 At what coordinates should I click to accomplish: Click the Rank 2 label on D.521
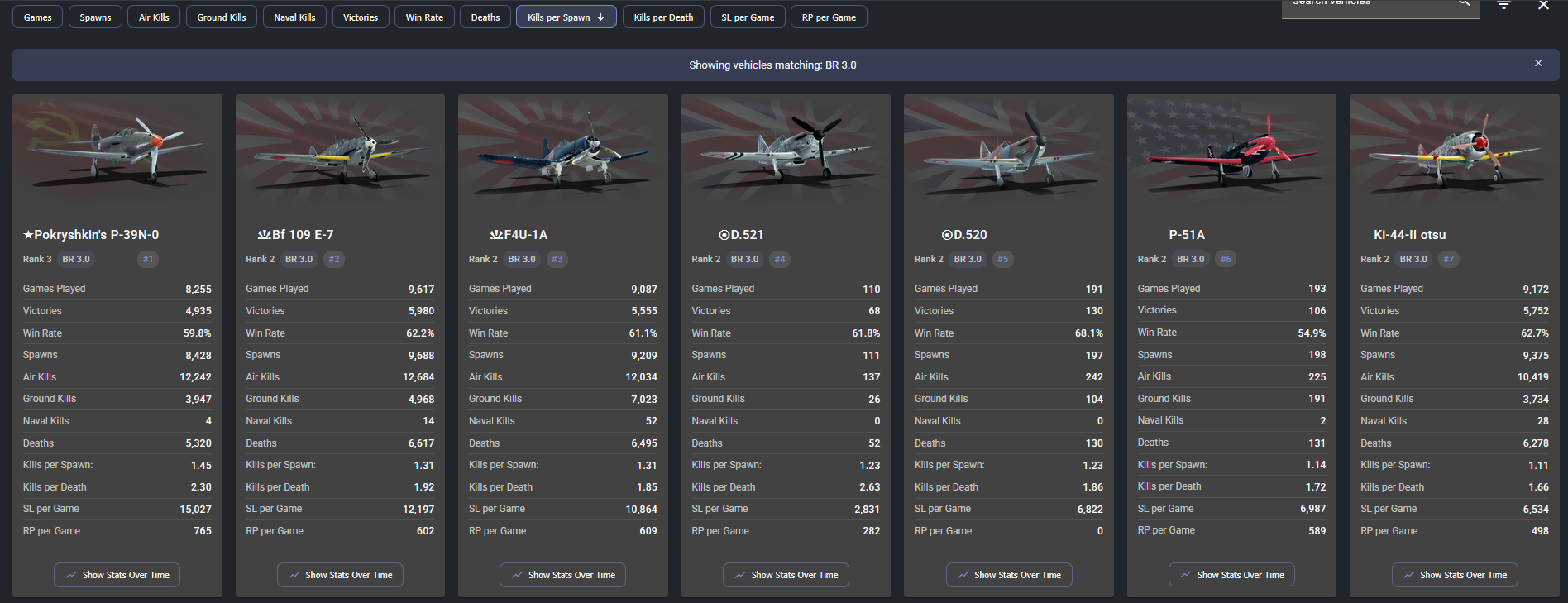click(x=706, y=259)
